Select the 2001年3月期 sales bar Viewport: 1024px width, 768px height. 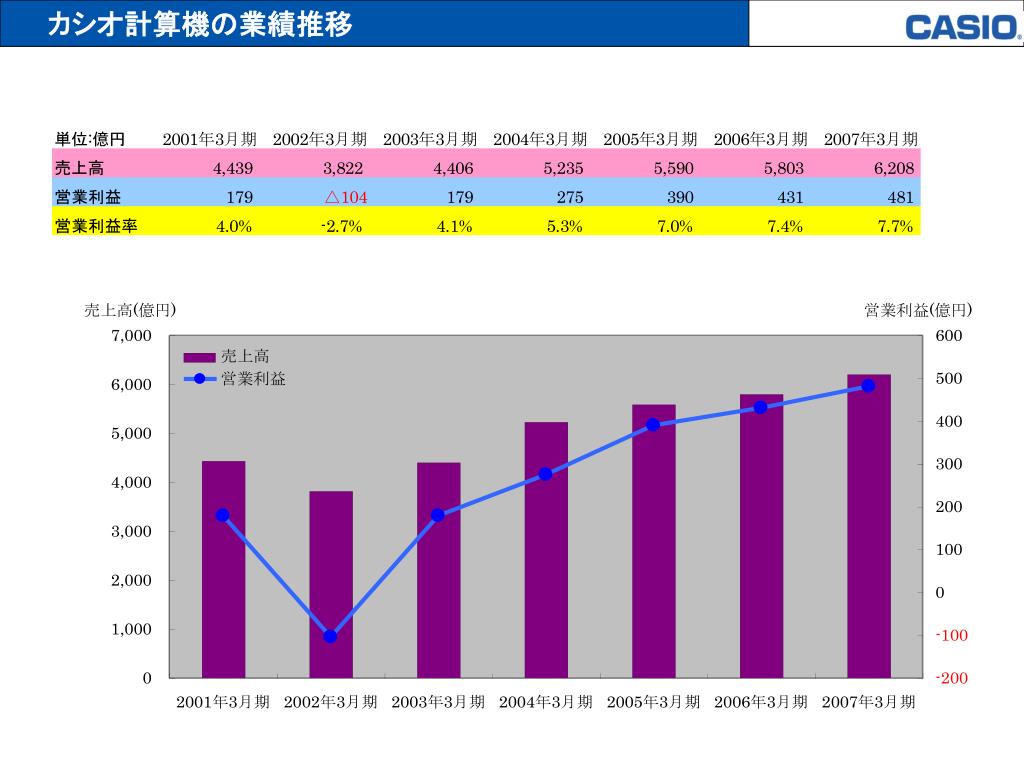[223, 569]
